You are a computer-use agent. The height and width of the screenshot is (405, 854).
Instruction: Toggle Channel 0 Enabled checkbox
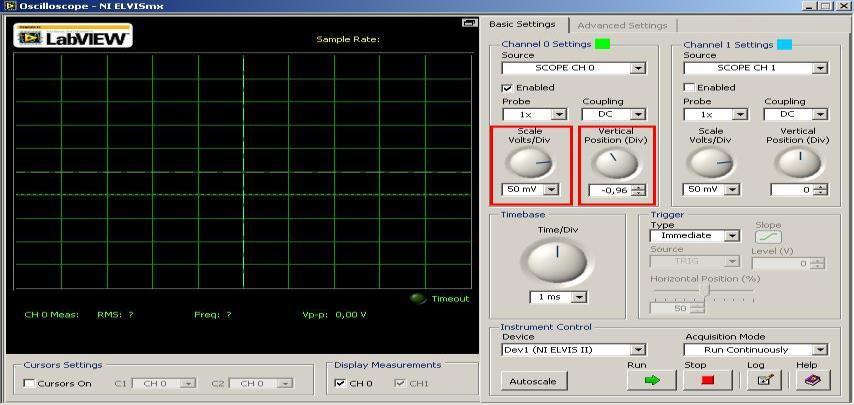pos(508,88)
